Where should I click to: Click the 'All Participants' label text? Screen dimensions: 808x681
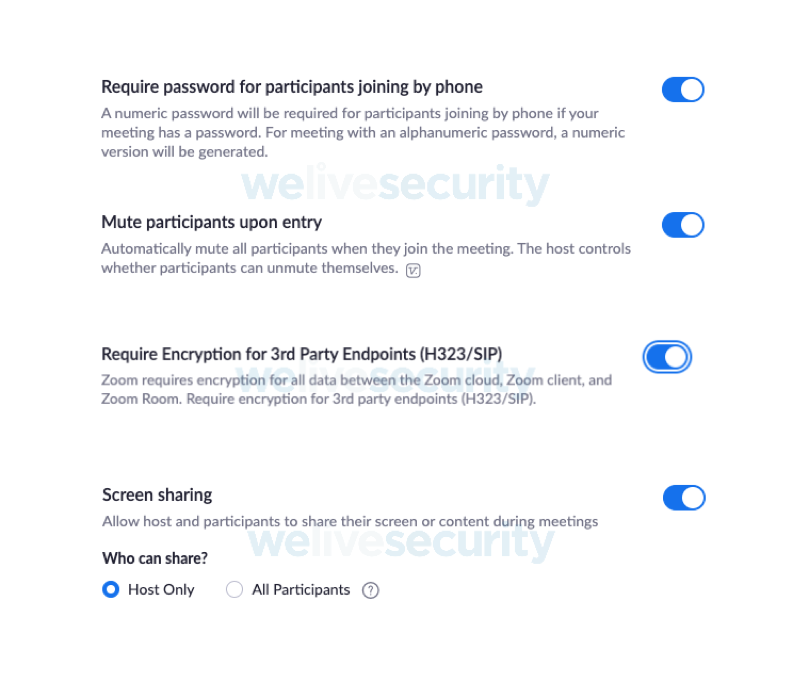pyautogui.click(x=301, y=590)
